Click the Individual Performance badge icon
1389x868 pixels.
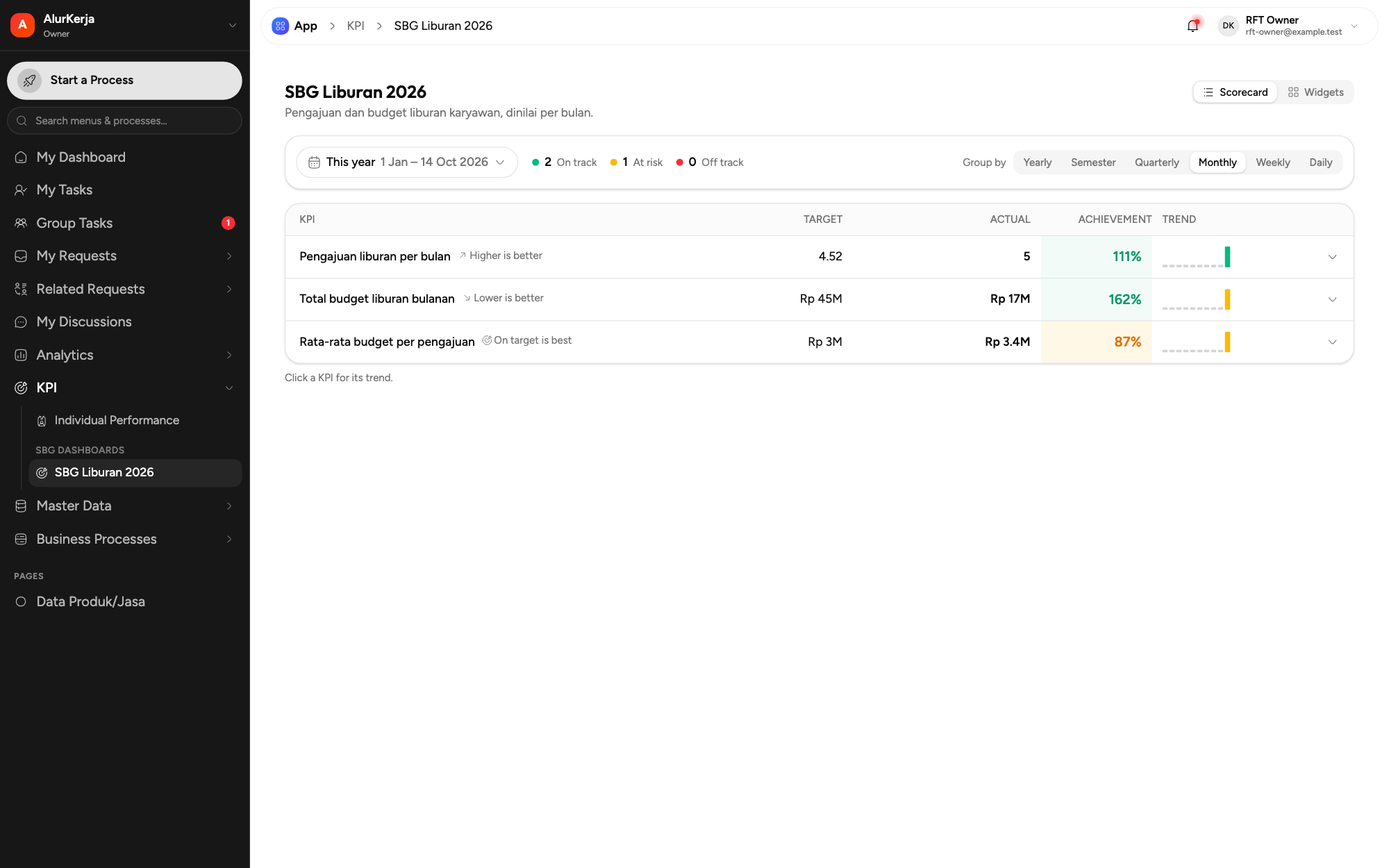42,421
